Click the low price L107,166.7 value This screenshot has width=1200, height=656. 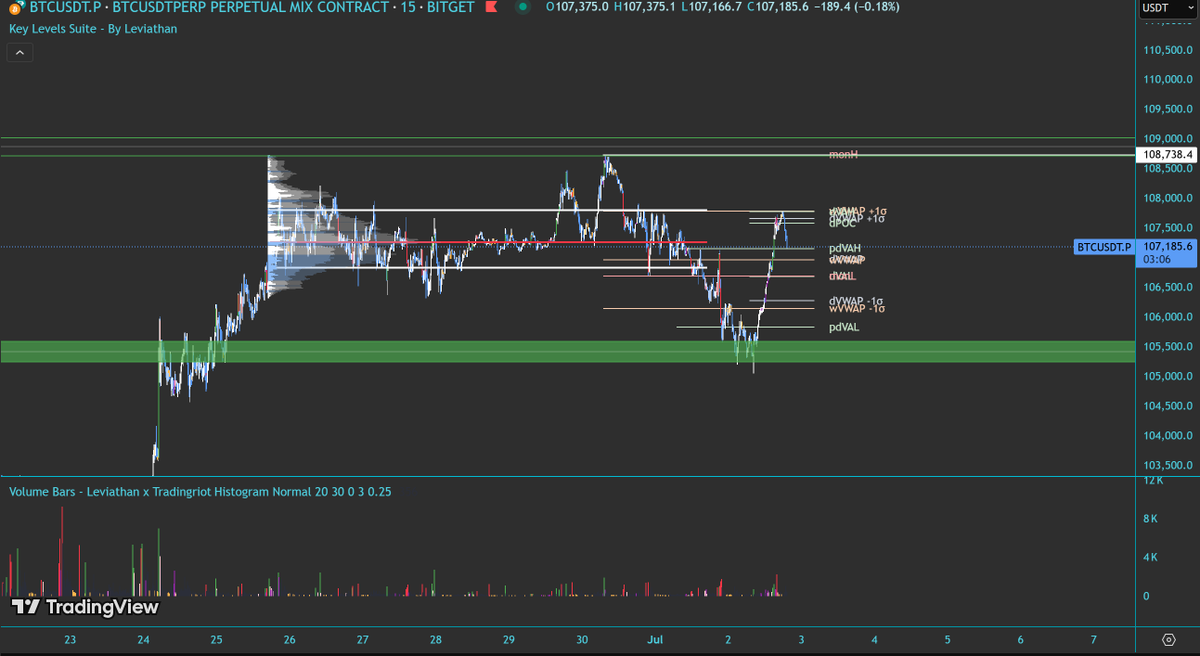coord(712,8)
